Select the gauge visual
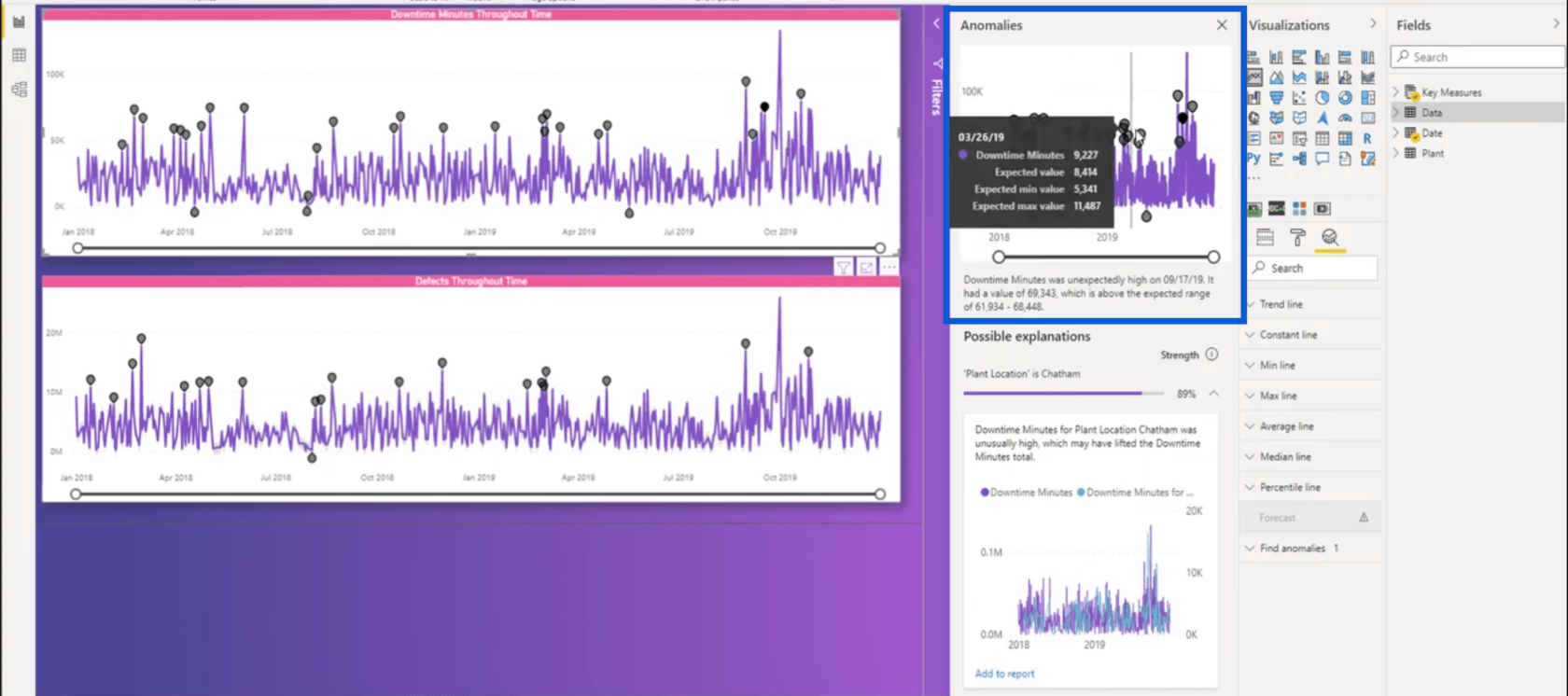 pos(1345,118)
